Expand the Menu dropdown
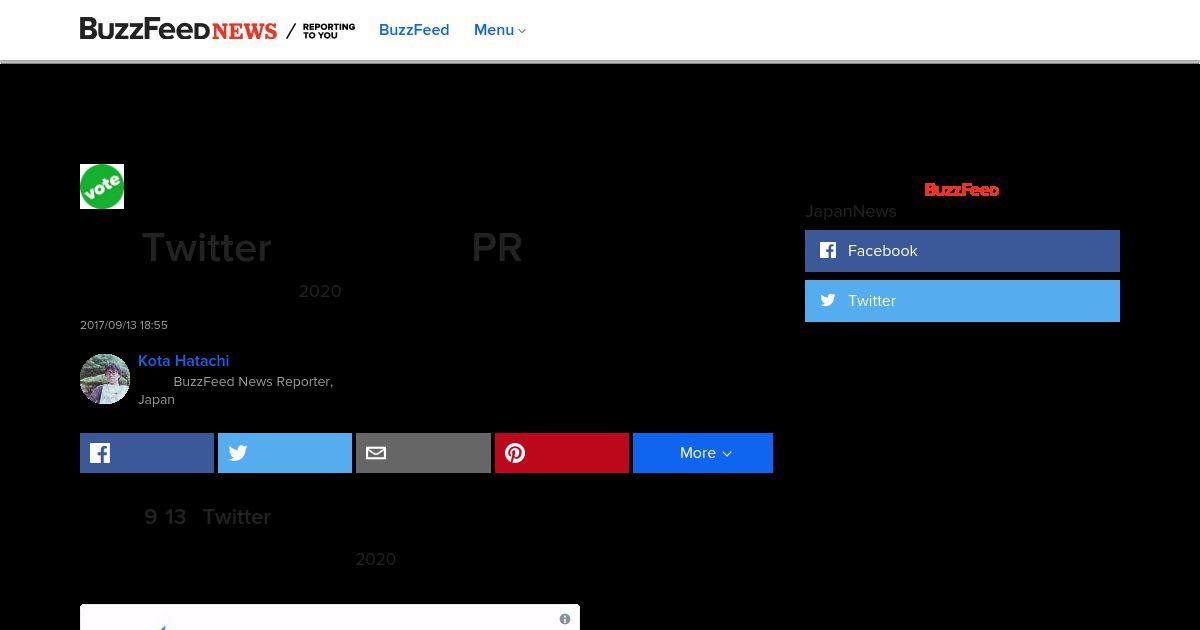The image size is (1200, 630). click(x=500, y=30)
